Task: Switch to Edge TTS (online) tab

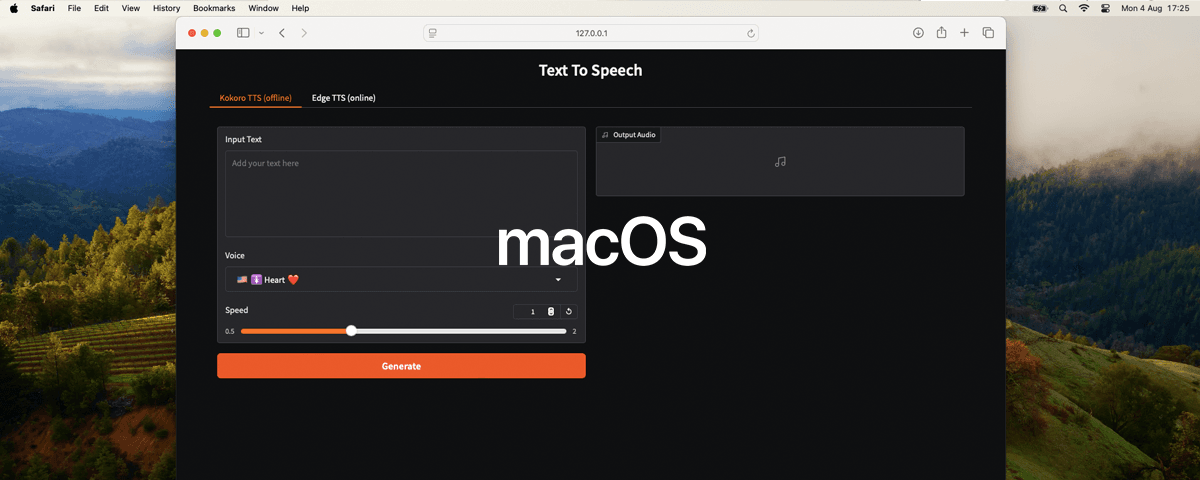Action: [344, 98]
